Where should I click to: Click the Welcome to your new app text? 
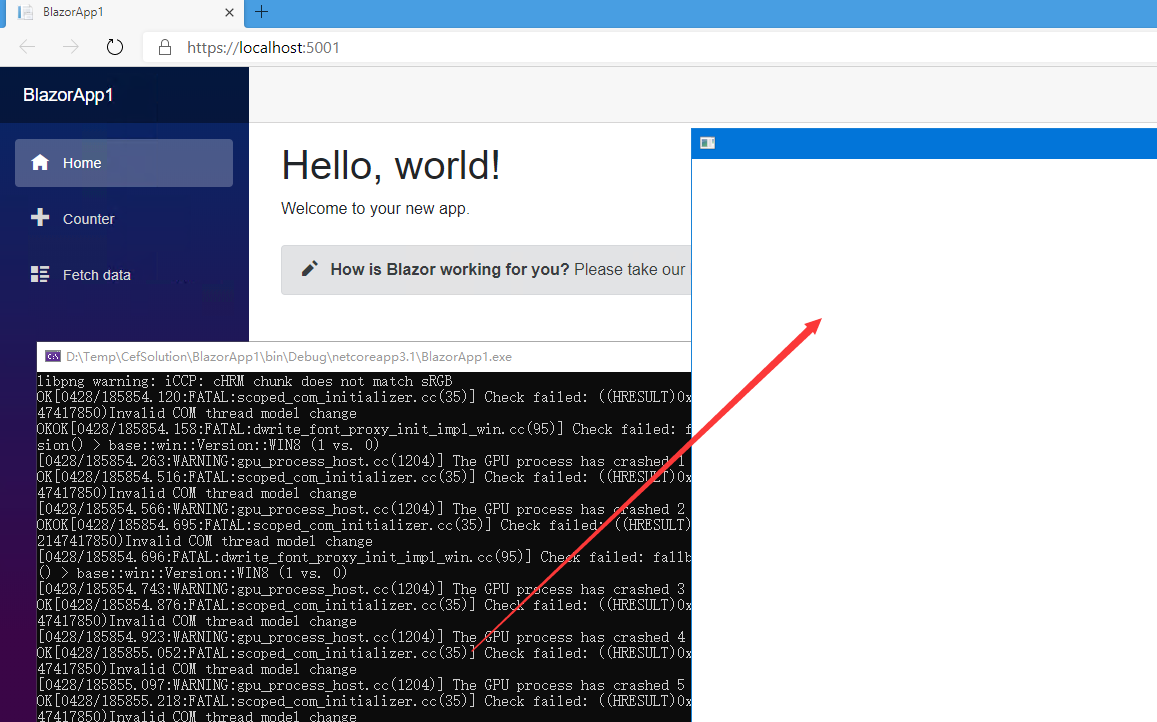coord(375,209)
